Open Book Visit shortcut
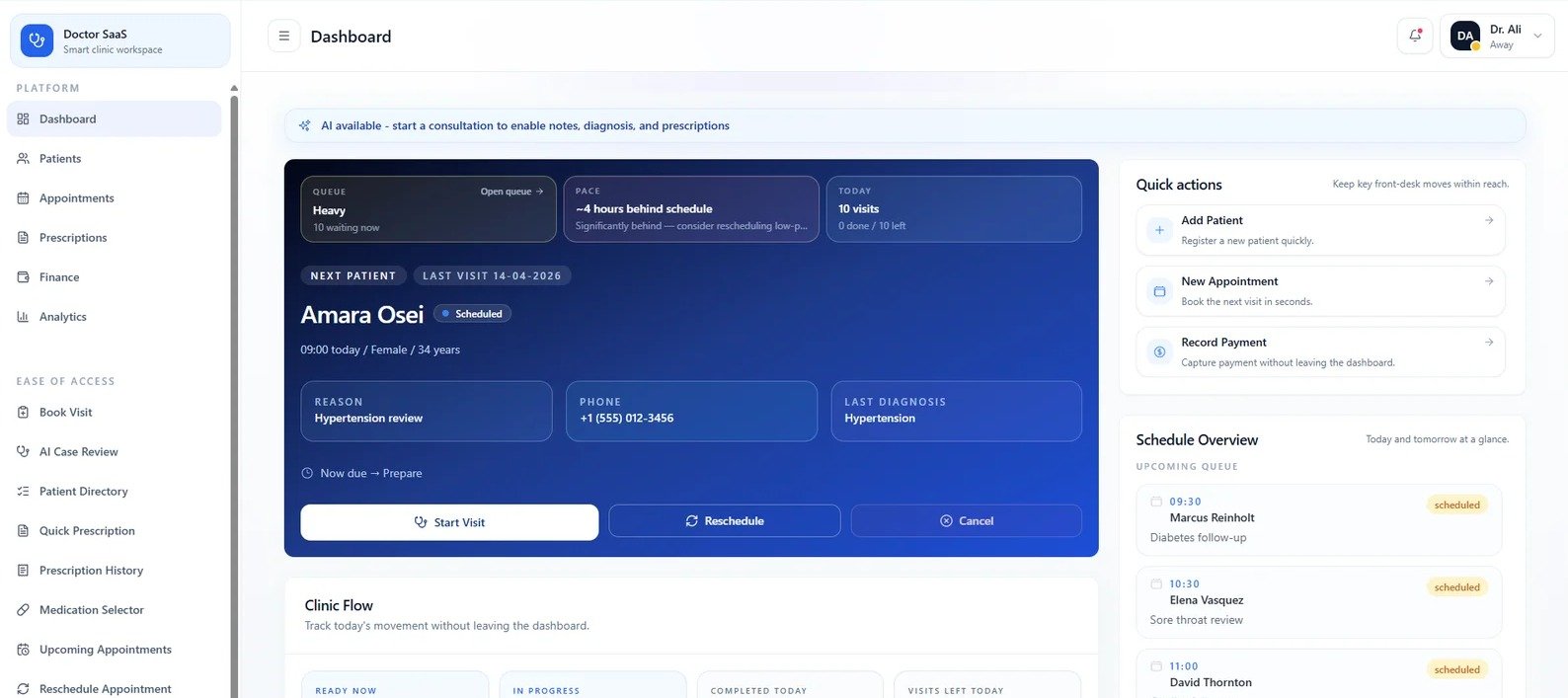Image resolution: width=1568 pixels, height=698 pixels. (115, 412)
